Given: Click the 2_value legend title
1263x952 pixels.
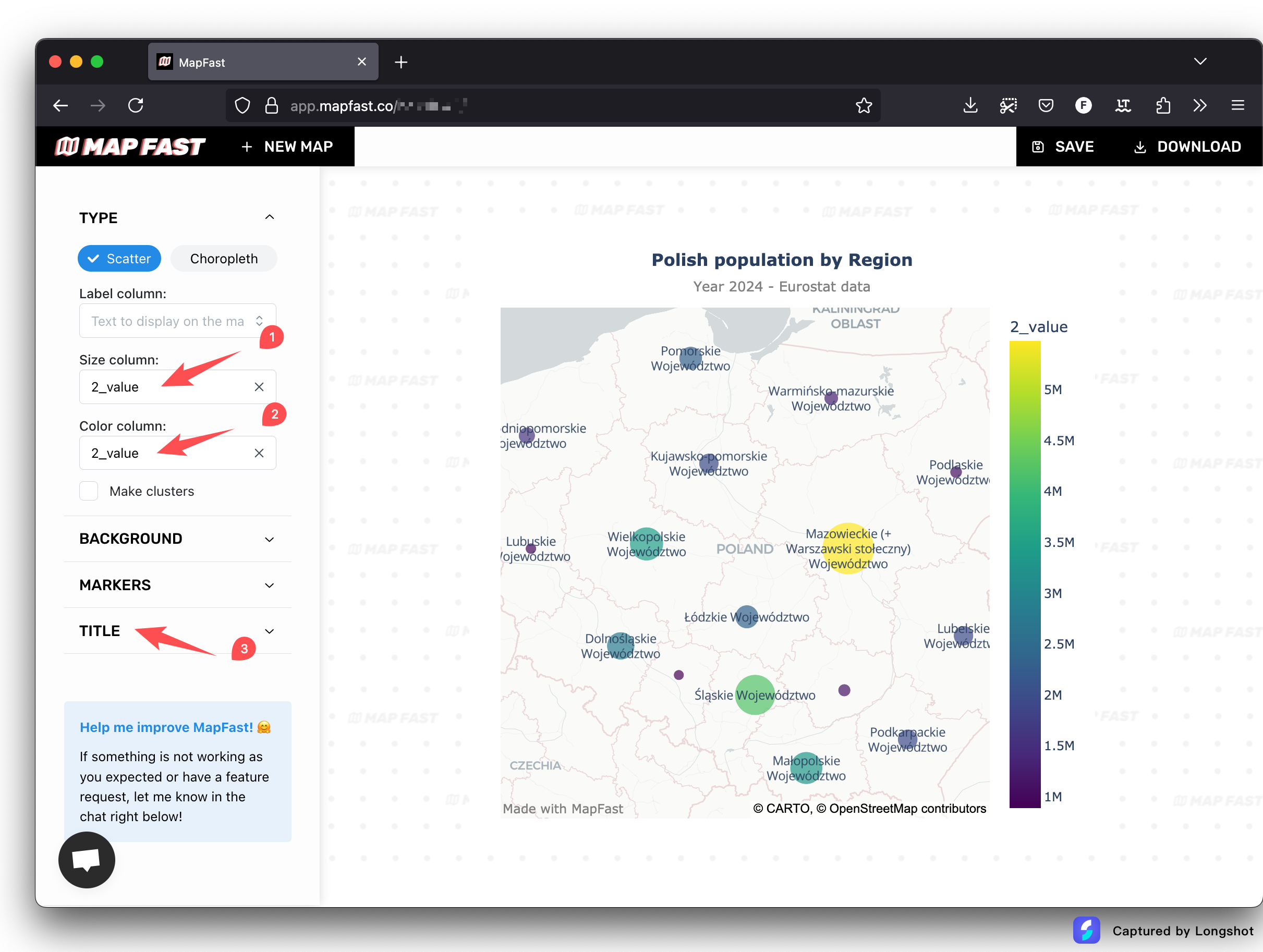Looking at the screenshot, I should 1039,326.
